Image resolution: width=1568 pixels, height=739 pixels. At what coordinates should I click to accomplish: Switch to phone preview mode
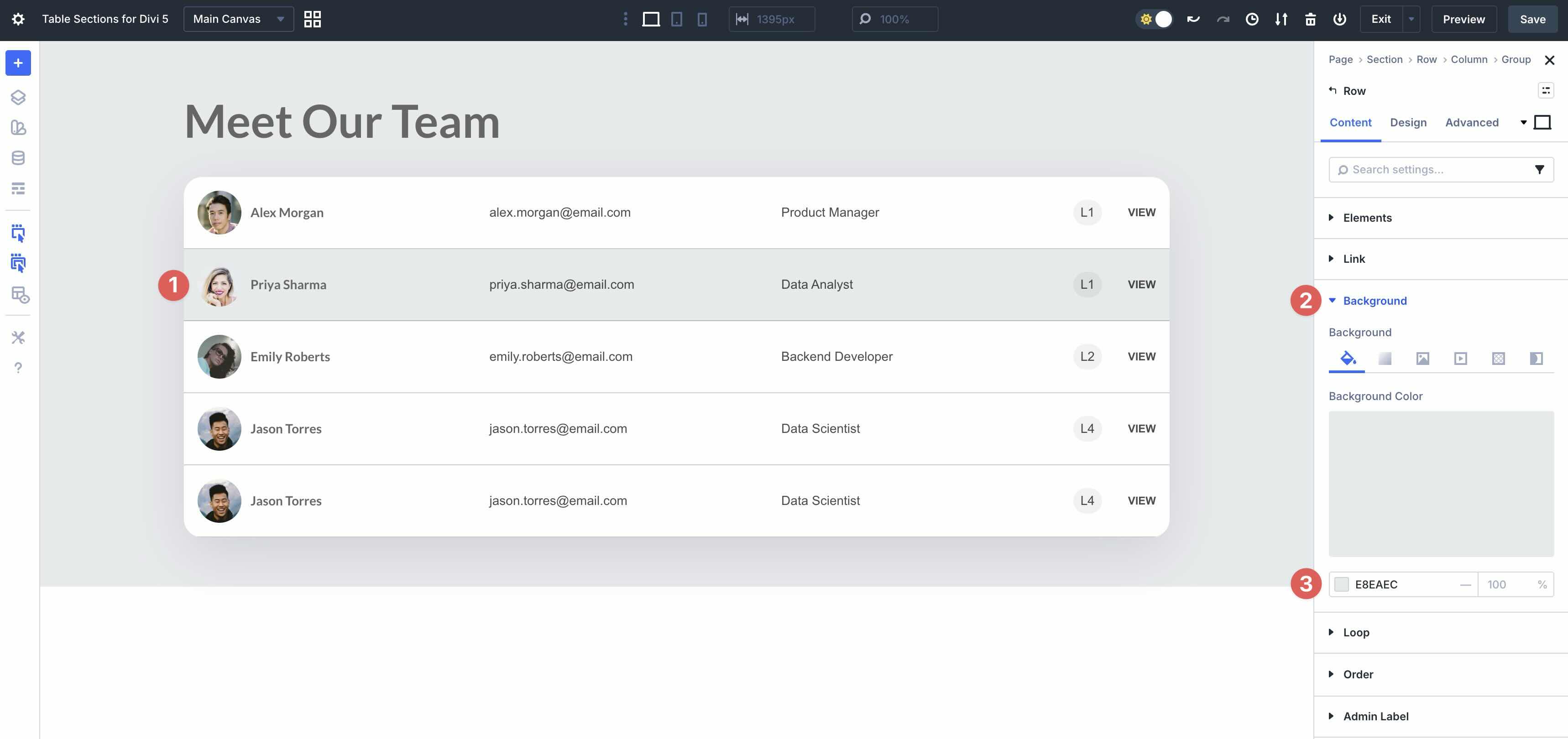[x=702, y=19]
